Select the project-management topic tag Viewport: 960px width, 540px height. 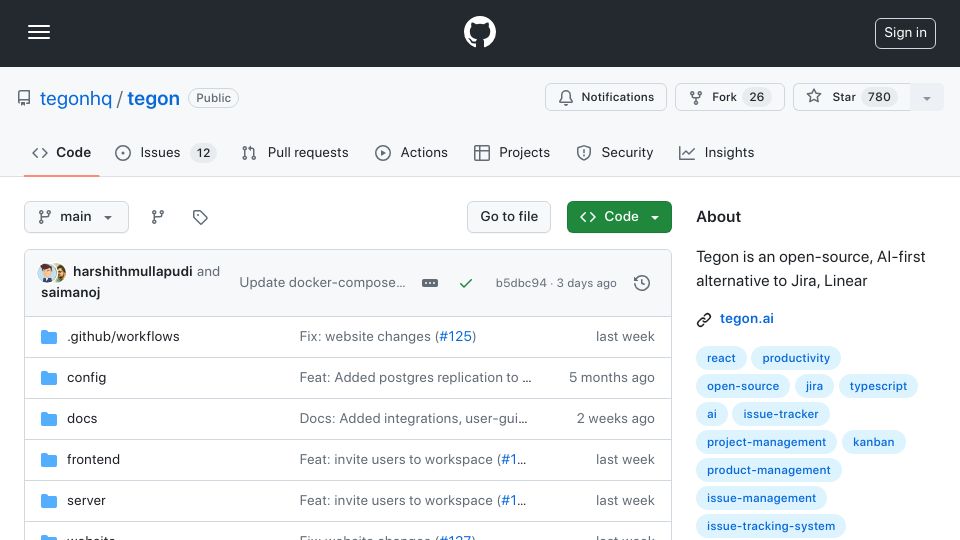coord(766,442)
